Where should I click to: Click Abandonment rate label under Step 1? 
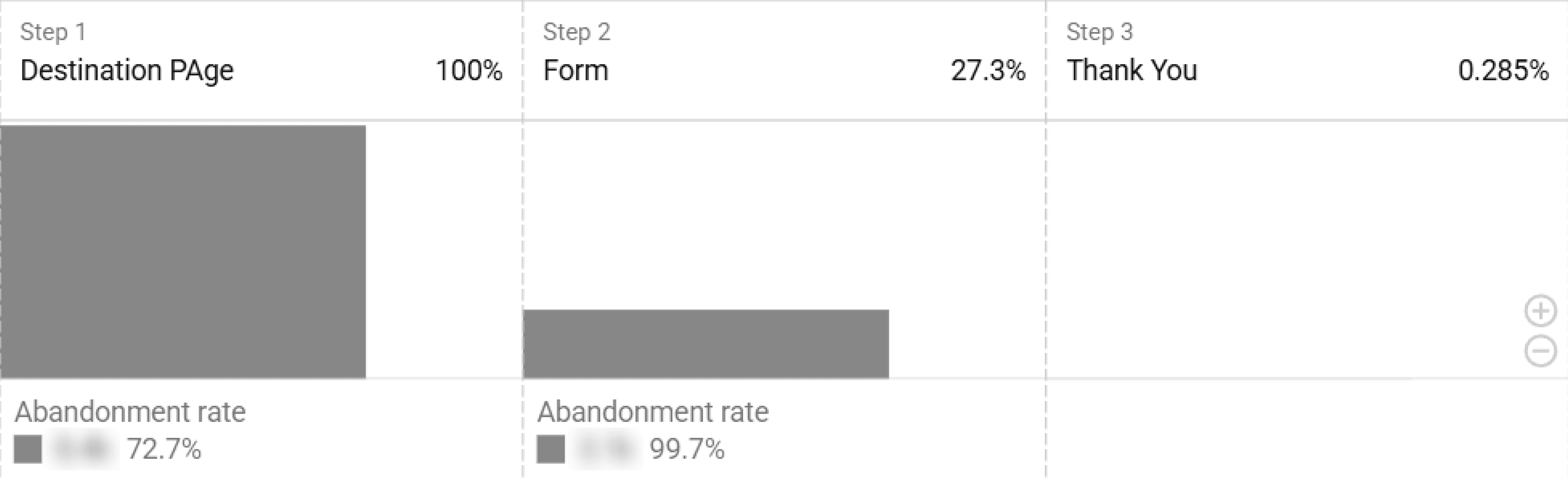[x=130, y=412]
